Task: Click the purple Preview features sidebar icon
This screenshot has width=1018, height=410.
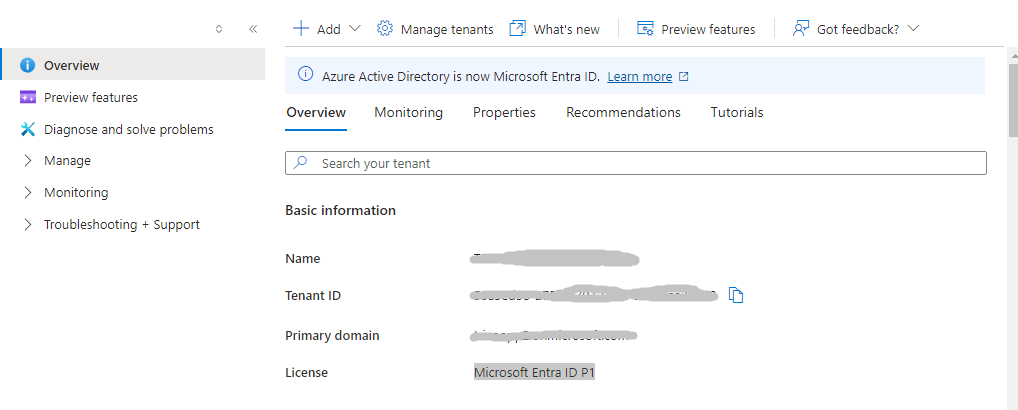Action: pyautogui.click(x=27, y=97)
